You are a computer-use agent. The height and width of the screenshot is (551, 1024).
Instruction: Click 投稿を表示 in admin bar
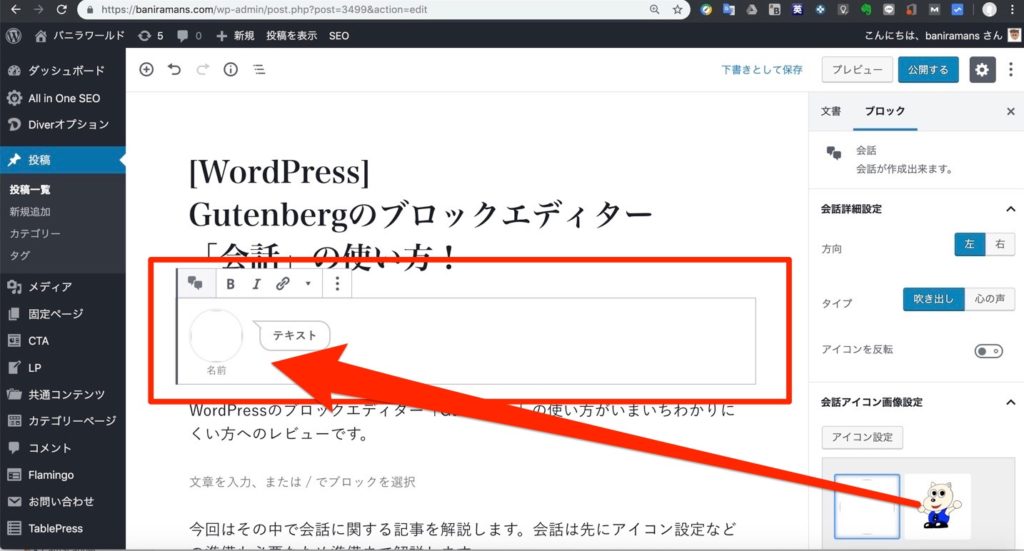tap(291, 36)
